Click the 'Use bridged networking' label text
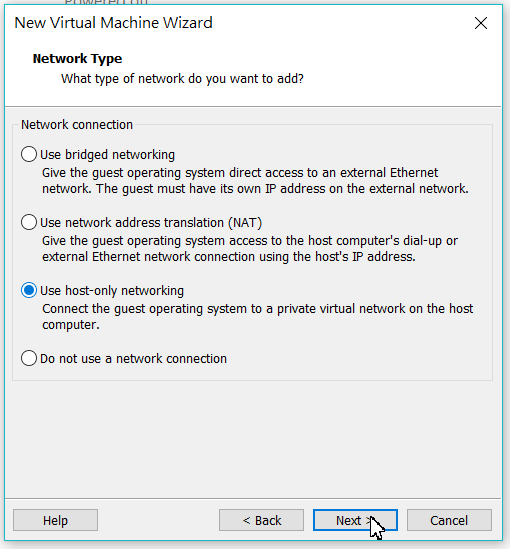The width and height of the screenshot is (510, 549). point(107,155)
